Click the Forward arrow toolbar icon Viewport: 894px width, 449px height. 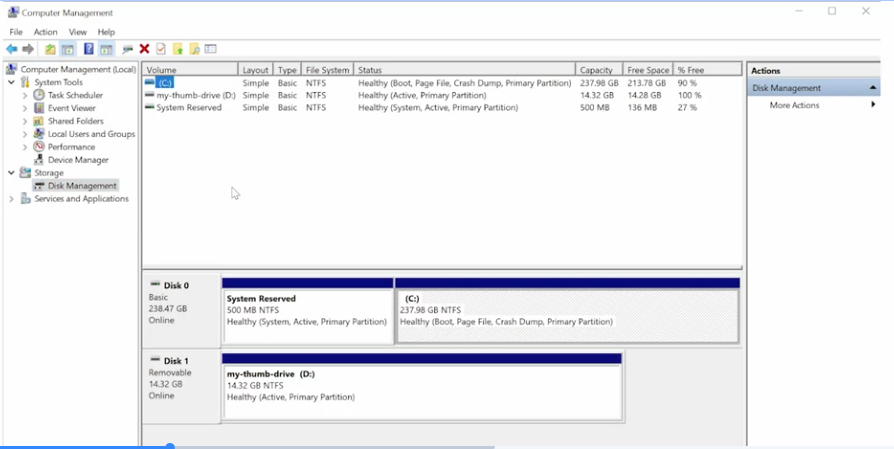[28, 49]
